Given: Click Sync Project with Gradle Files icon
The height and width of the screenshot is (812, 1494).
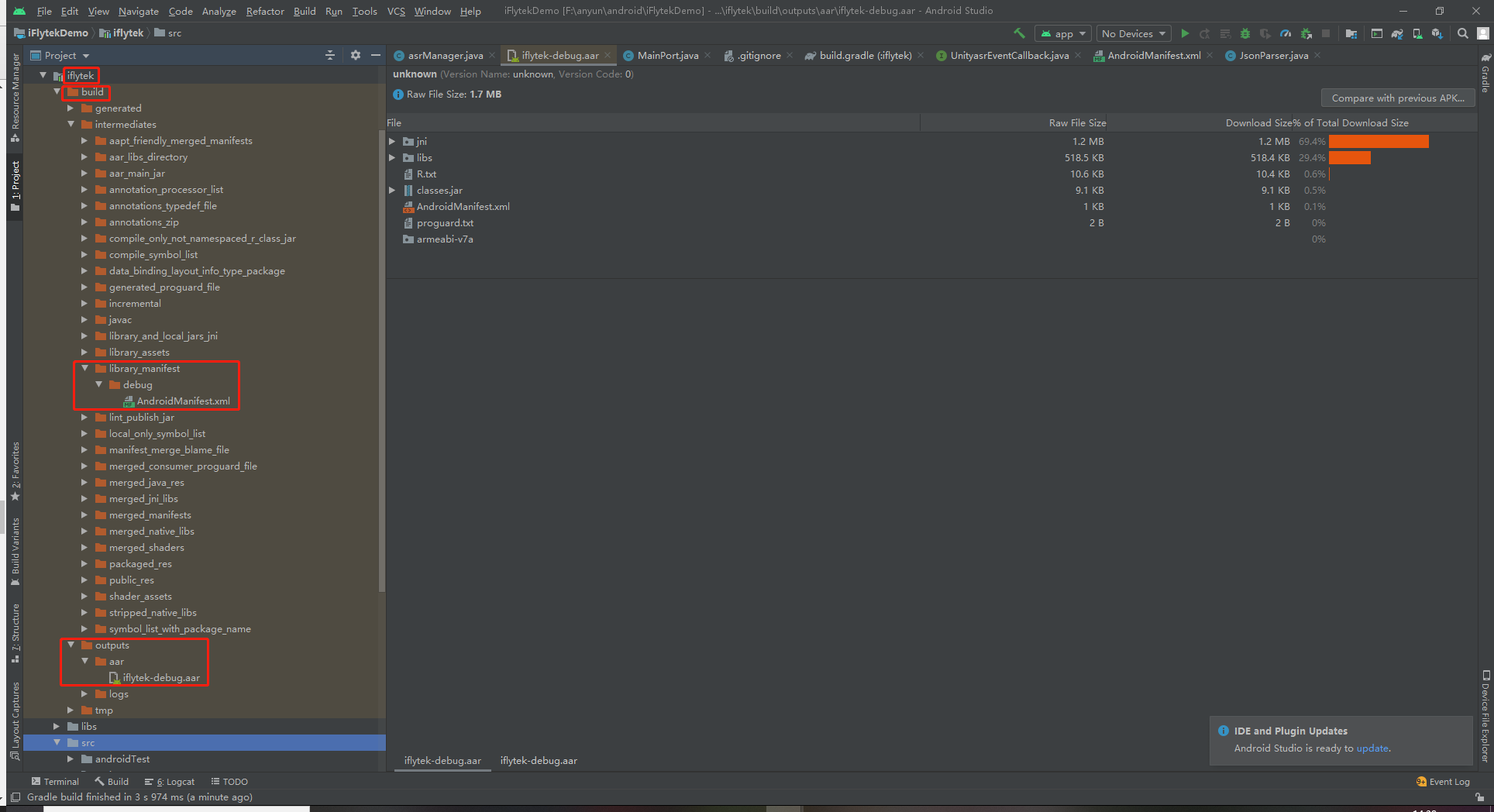Looking at the screenshot, I should pos(1397,33).
